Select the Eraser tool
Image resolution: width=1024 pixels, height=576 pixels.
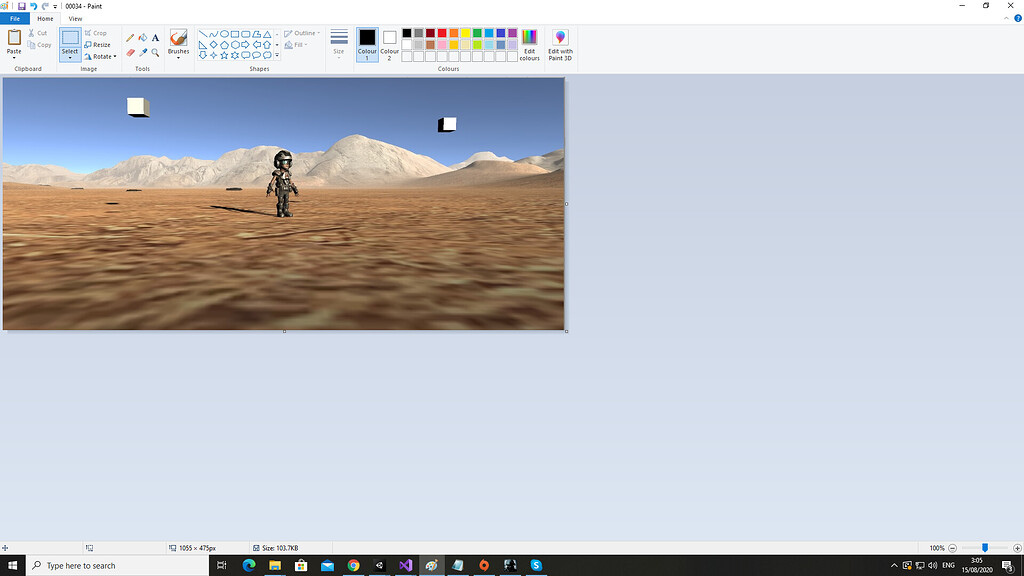(128, 51)
